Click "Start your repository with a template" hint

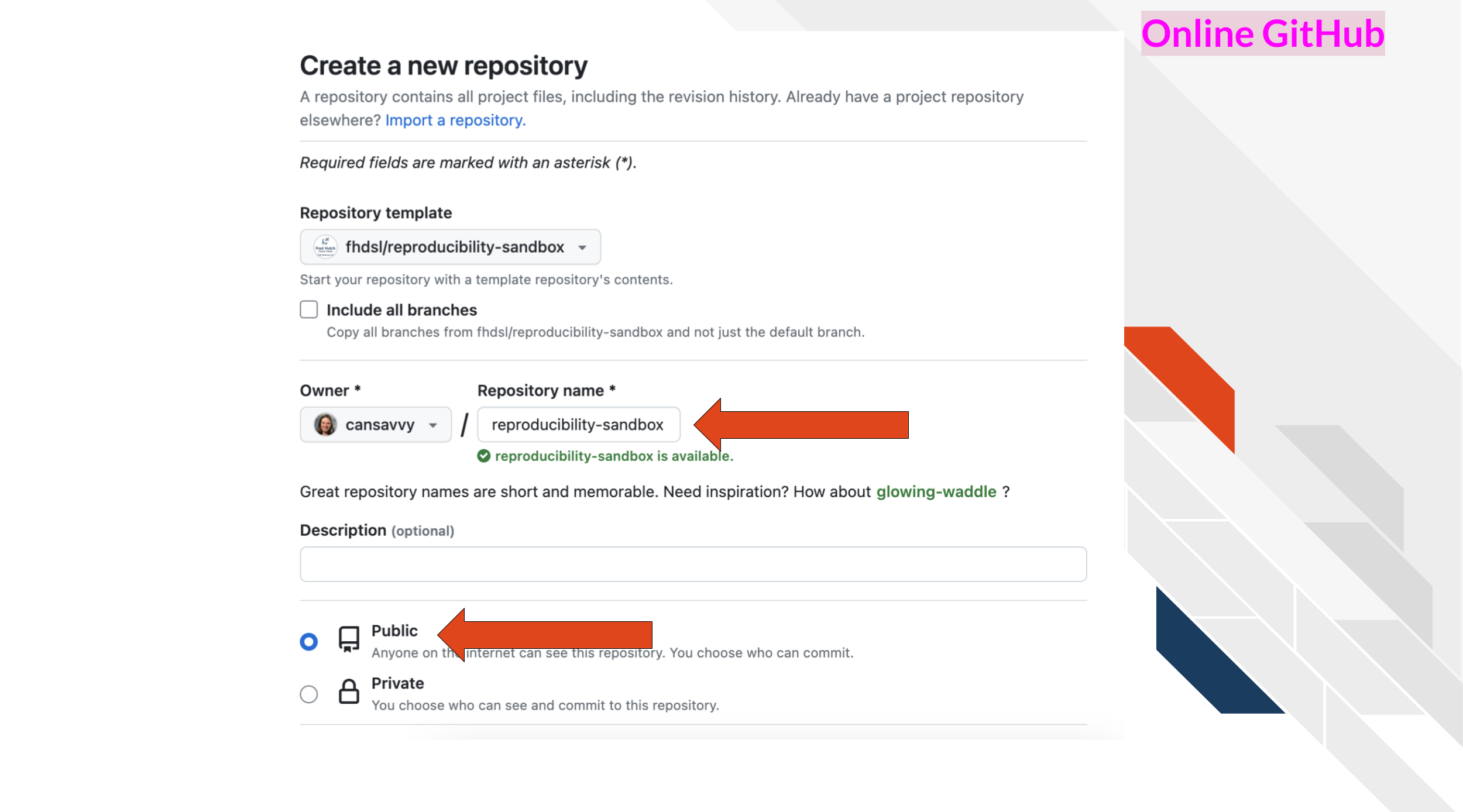pyautogui.click(x=486, y=280)
